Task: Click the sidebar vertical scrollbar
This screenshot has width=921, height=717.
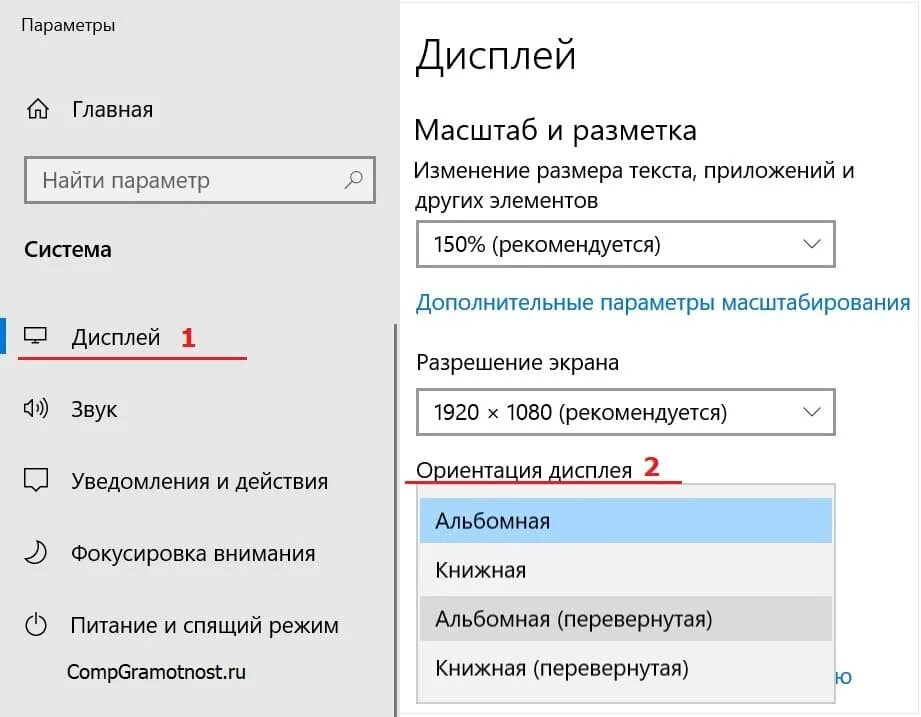Action: 395,520
